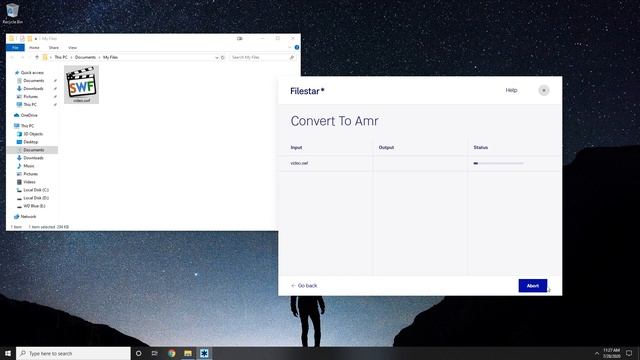Abort the Filestar conversion

pos(533,286)
